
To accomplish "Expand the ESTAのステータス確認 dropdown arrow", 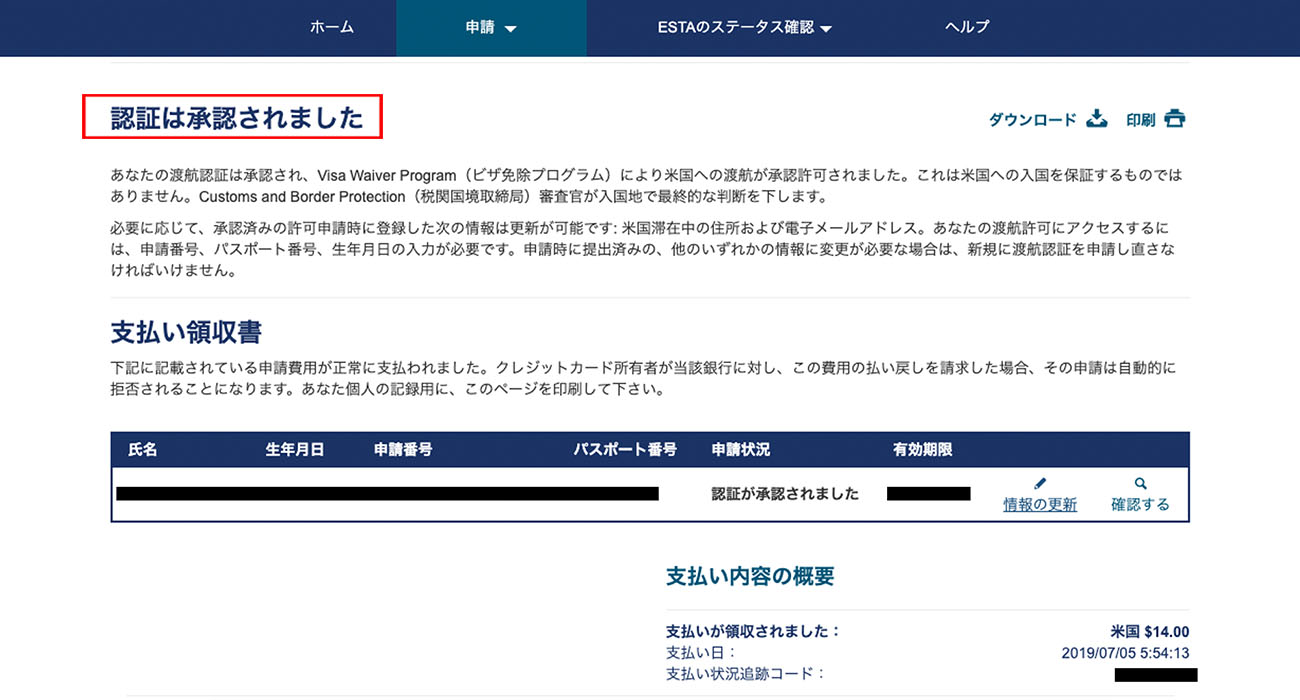I will (x=826, y=29).
